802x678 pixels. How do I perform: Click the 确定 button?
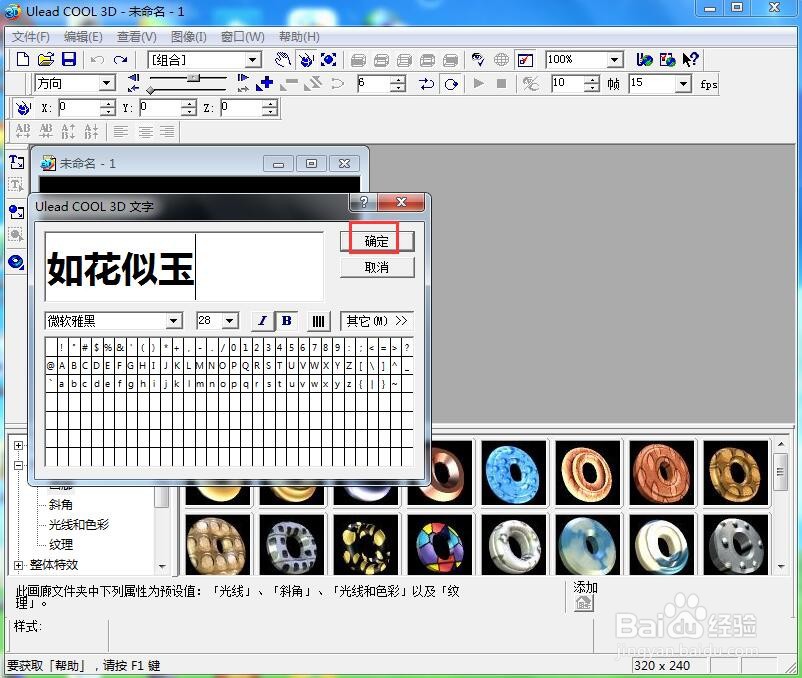tap(376, 241)
